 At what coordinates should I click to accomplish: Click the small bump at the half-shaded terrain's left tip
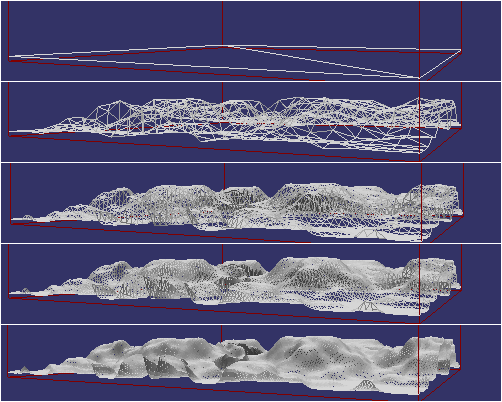coord(28,217)
